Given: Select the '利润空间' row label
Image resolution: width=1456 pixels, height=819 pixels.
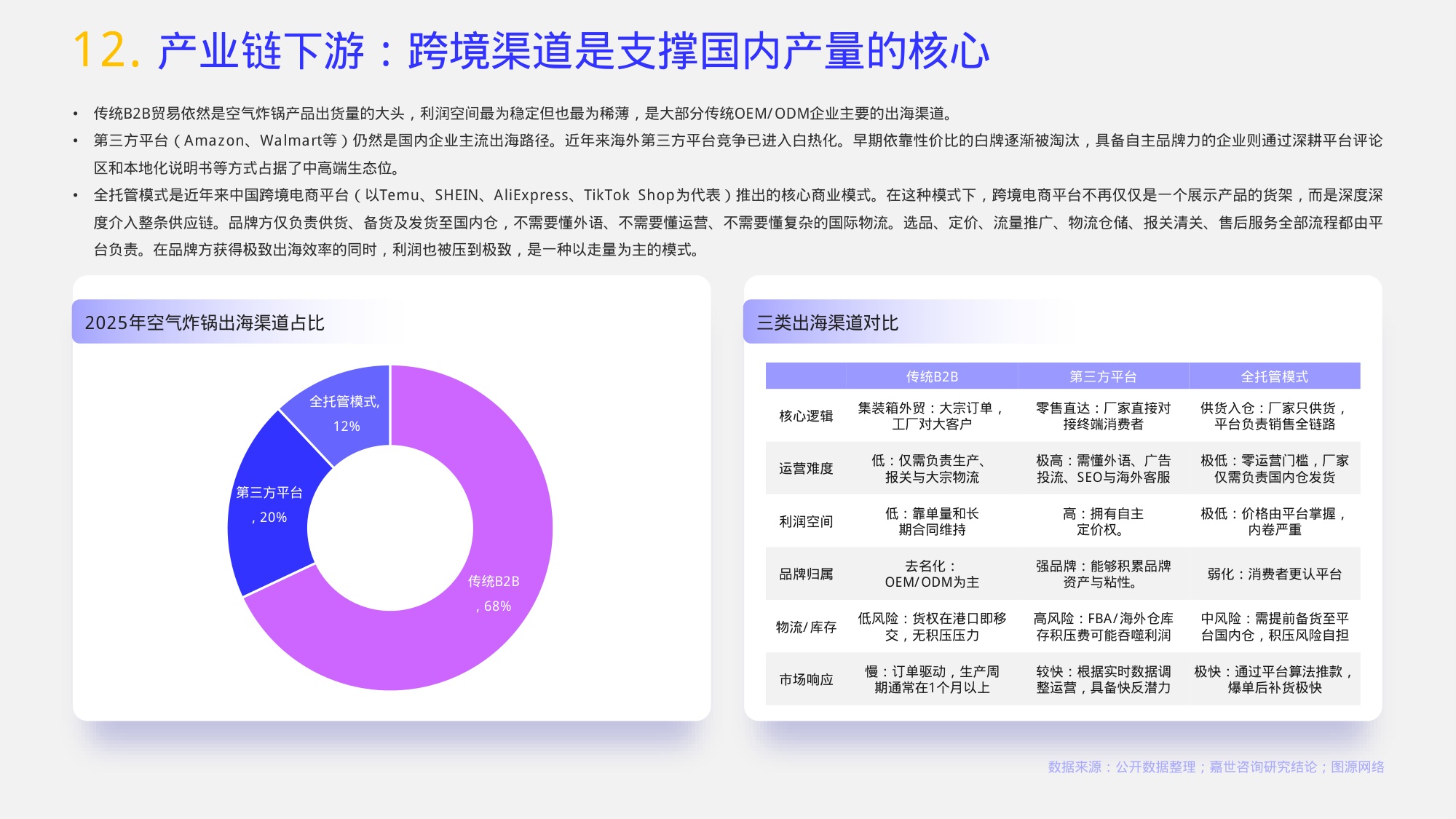Looking at the screenshot, I should coord(806,521).
